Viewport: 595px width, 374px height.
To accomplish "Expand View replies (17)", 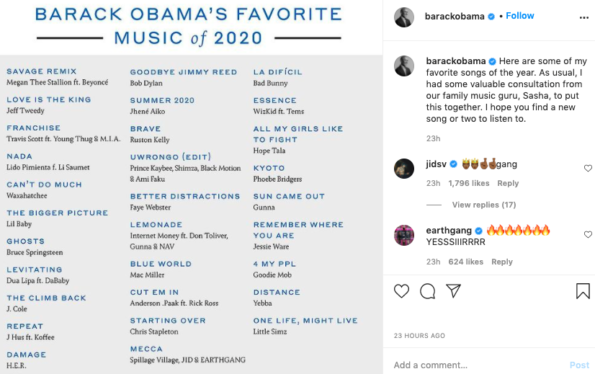I will 484,205.
